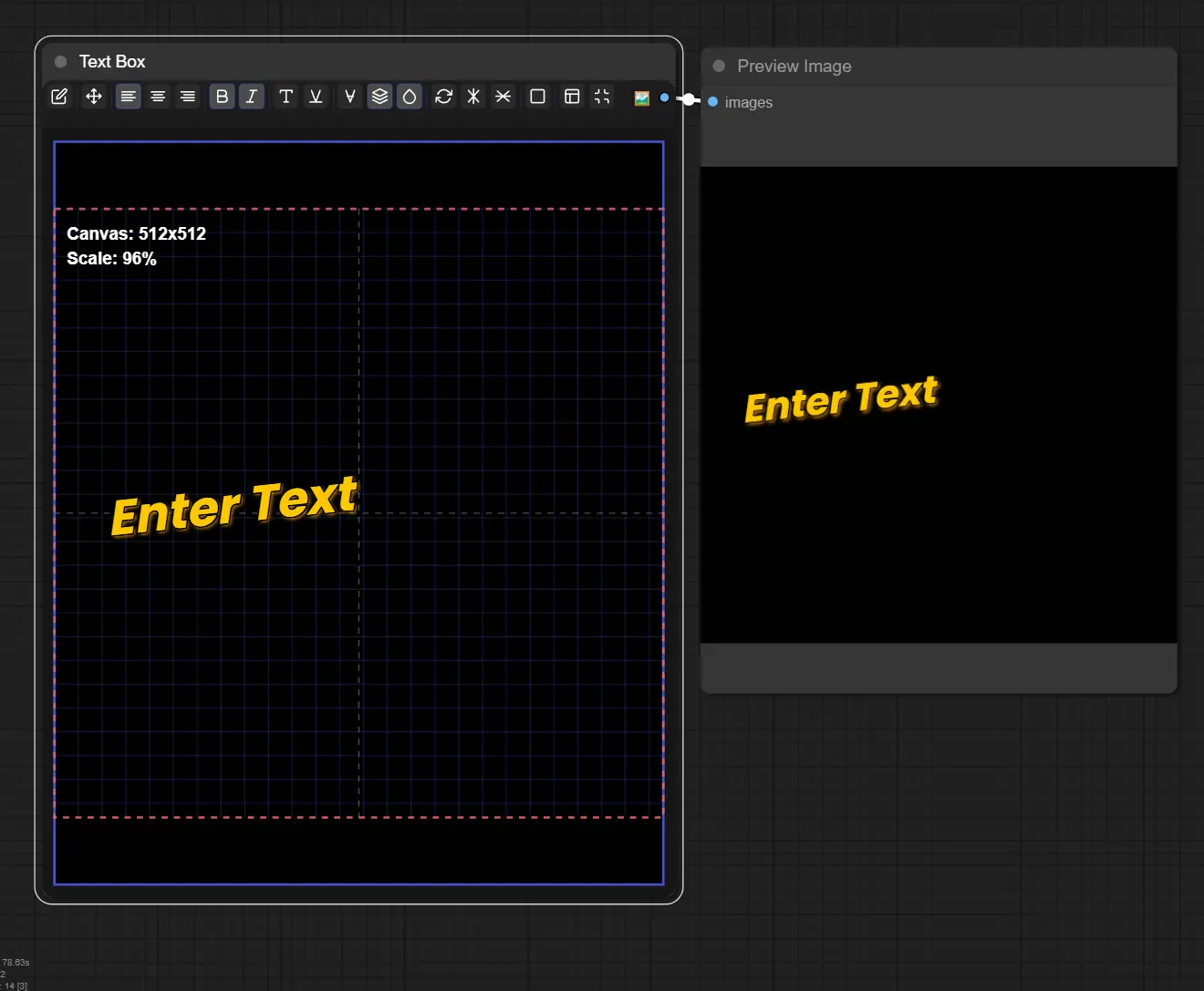This screenshot has width=1204, height=991.
Task: Center-align the text
Action: point(158,97)
